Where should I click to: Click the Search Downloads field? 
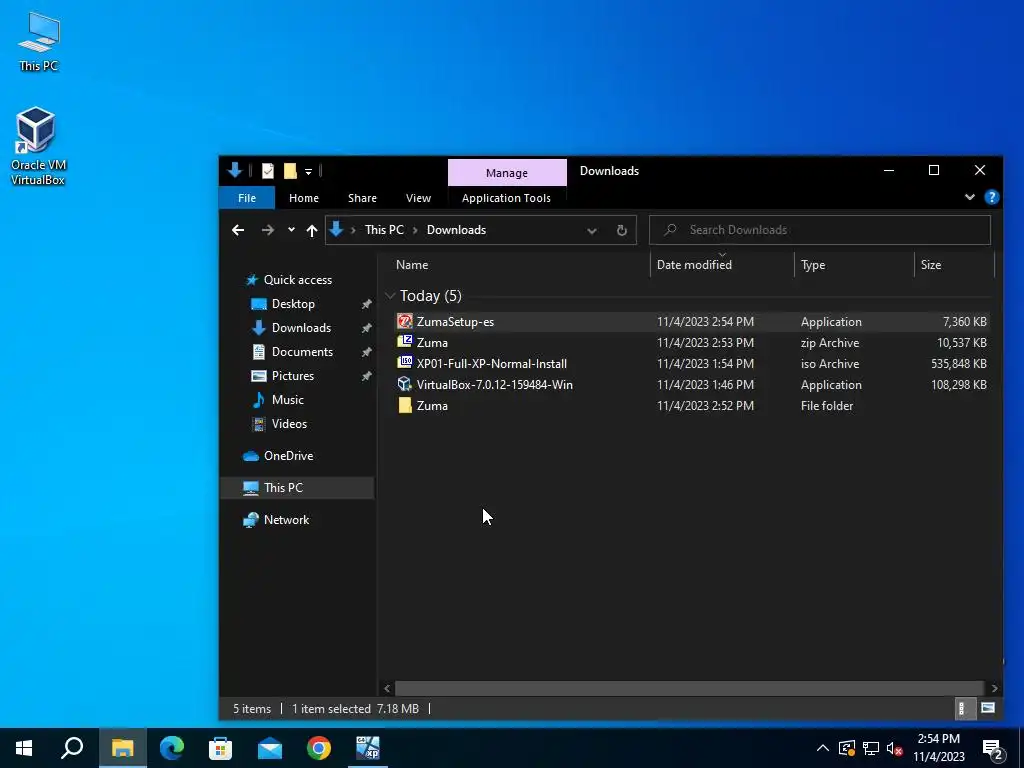820,230
